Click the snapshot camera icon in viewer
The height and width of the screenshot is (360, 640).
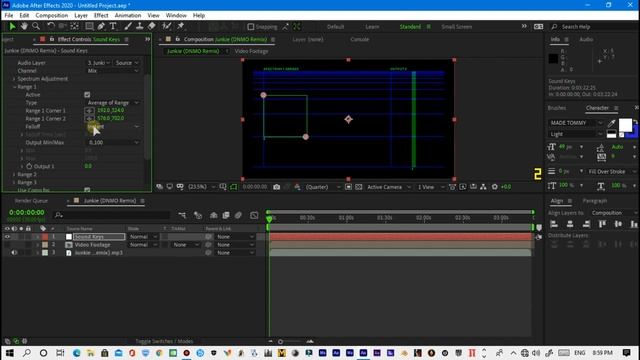[276, 187]
